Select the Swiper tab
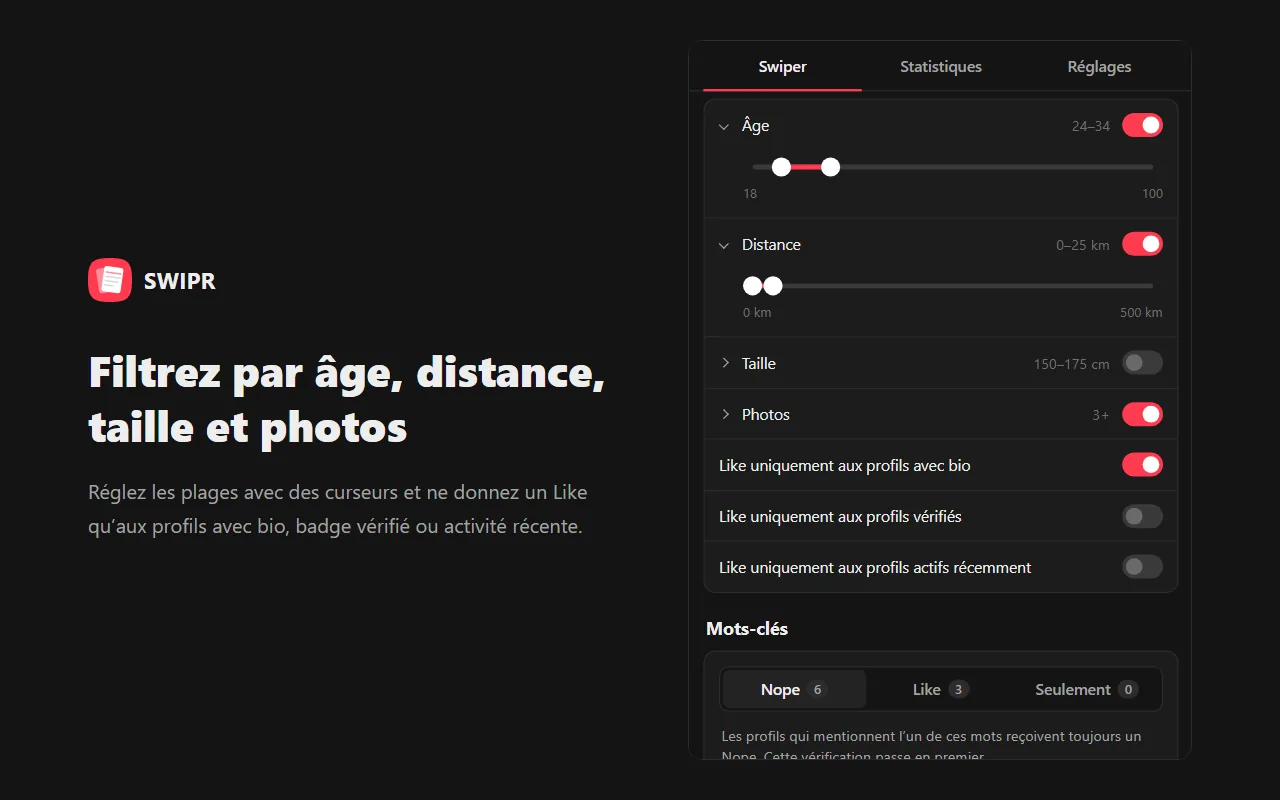Viewport: 1280px width, 800px height. tap(783, 67)
